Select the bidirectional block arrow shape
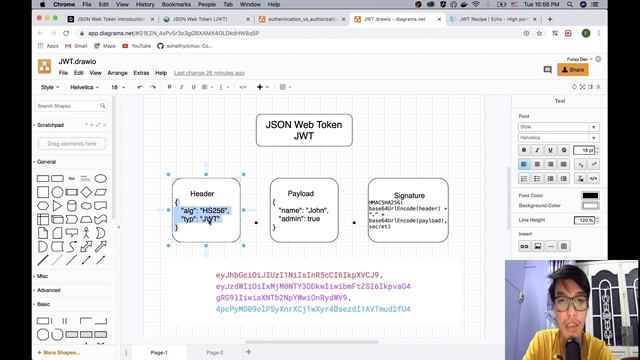Image resolution: width=640 pixels, height=360 pixels. pyautogui.click(x=86, y=247)
